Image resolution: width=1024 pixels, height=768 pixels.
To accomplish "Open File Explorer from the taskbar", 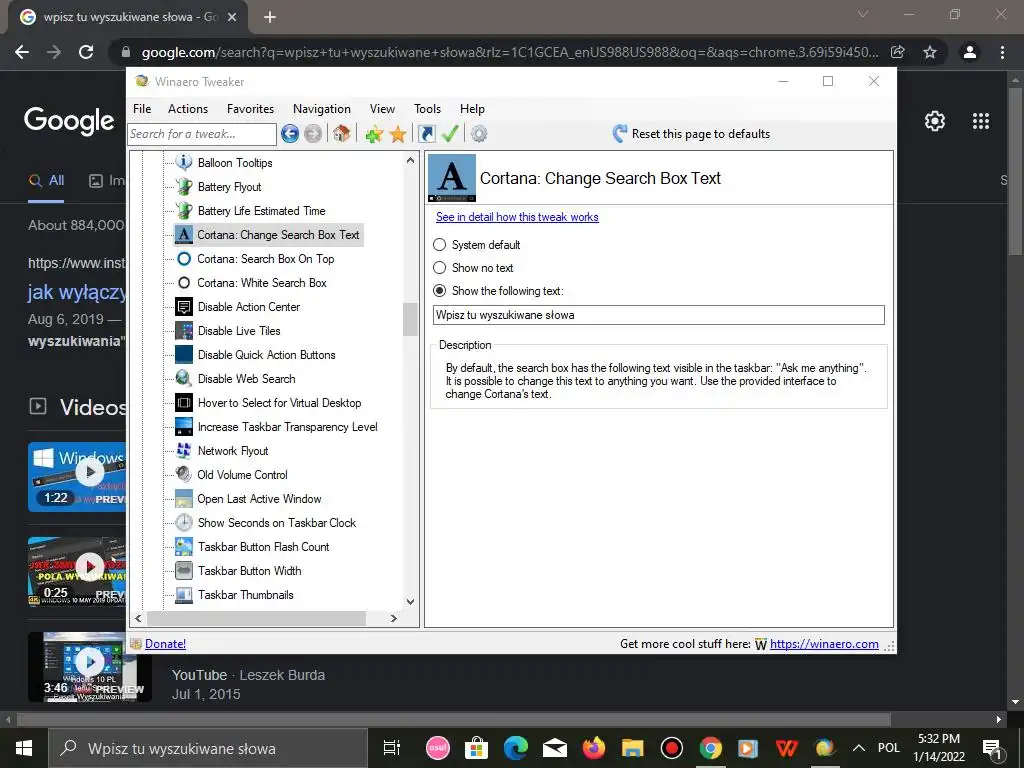I will [x=632, y=748].
